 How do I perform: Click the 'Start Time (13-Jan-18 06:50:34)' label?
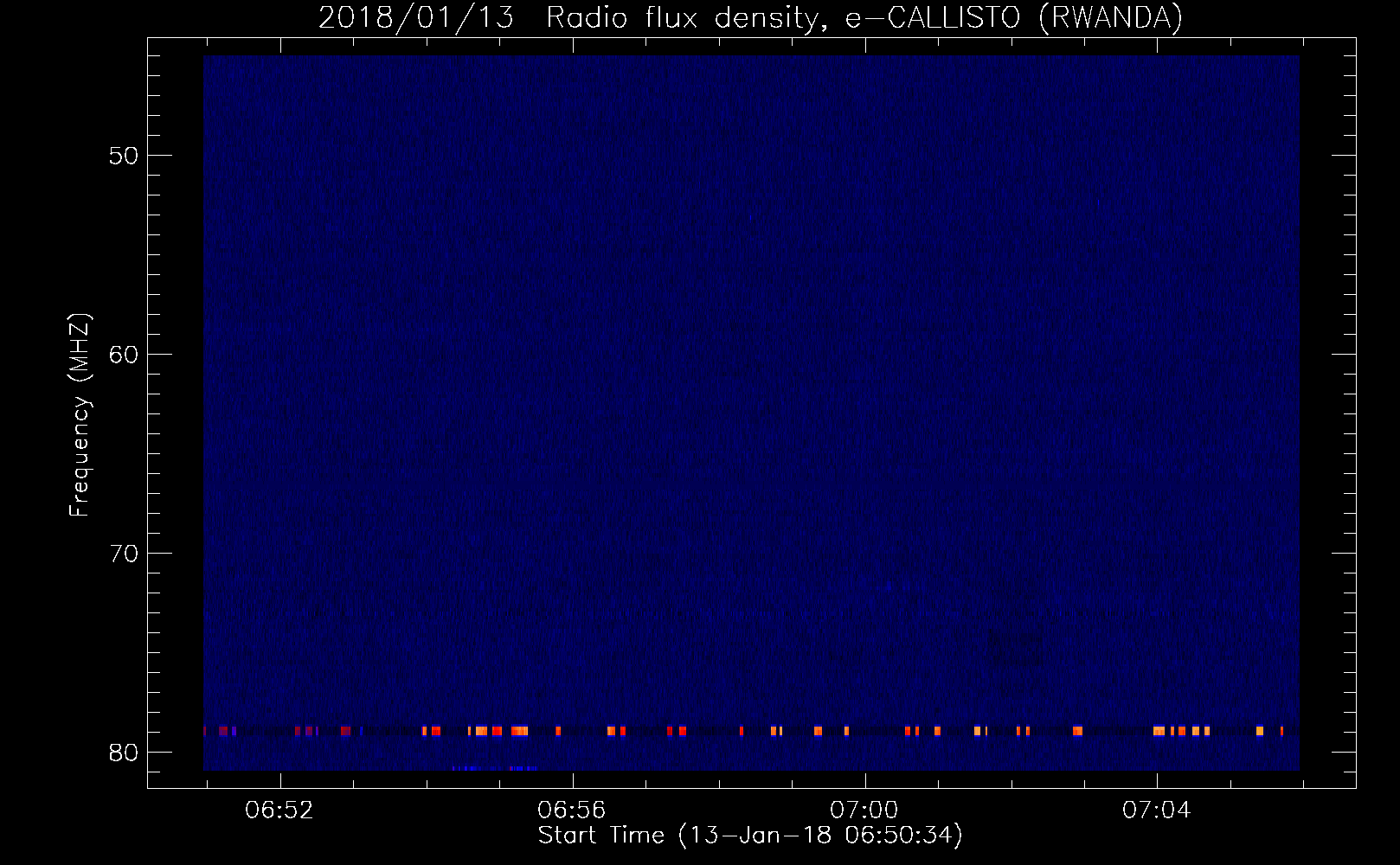coord(750,835)
